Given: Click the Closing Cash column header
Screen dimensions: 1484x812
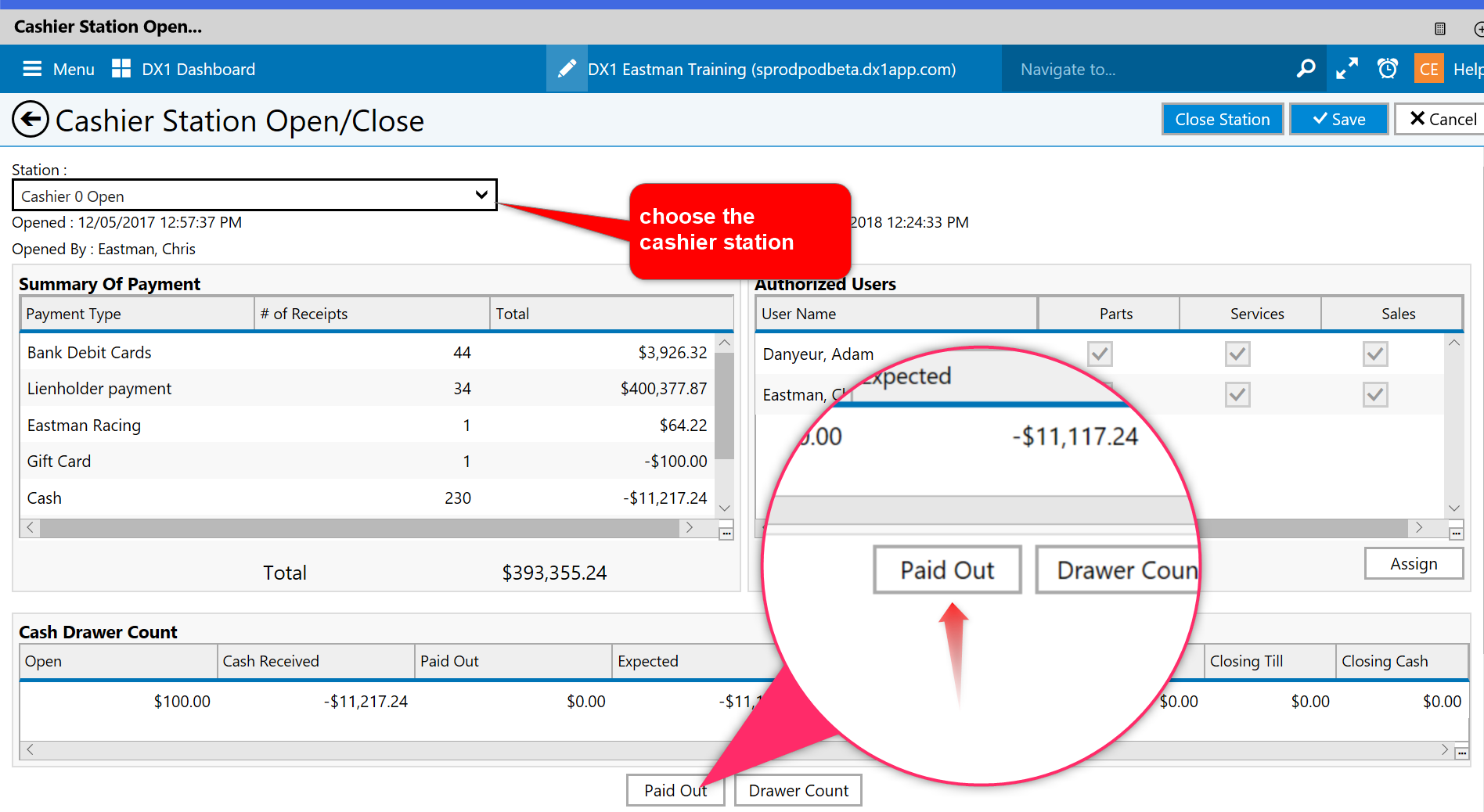Looking at the screenshot, I should [x=1402, y=661].
